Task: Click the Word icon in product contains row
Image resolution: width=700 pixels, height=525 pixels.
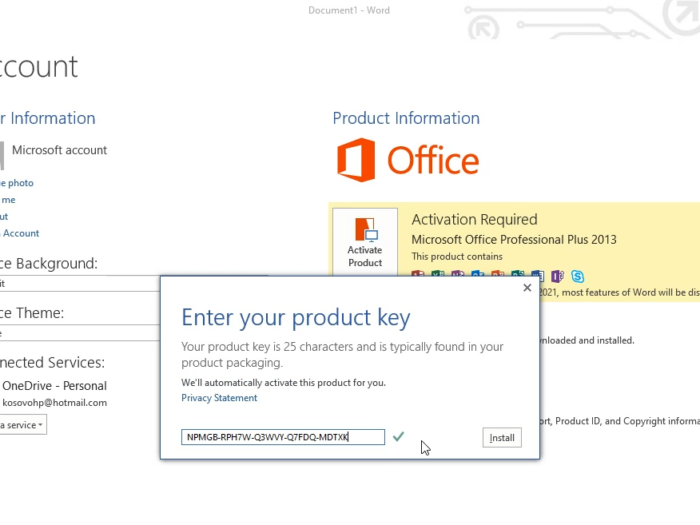Action: tap(538, 276)
